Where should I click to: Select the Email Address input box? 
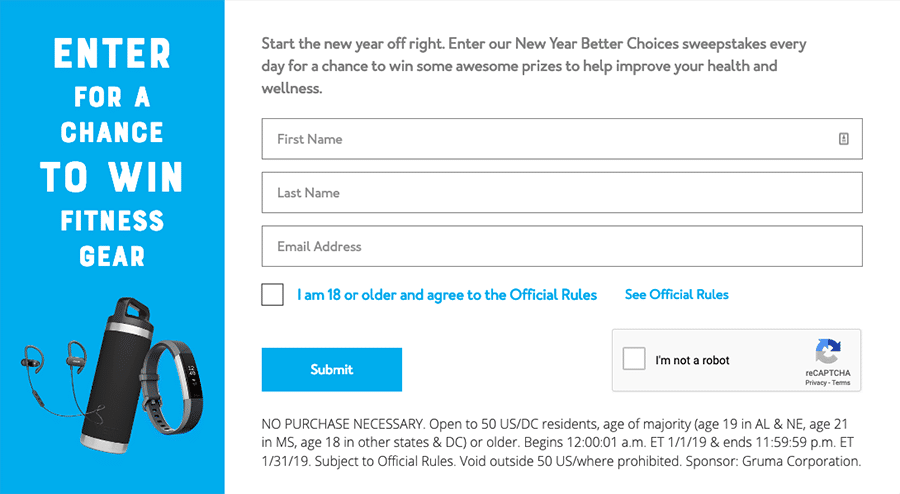[x=561, y=246]
